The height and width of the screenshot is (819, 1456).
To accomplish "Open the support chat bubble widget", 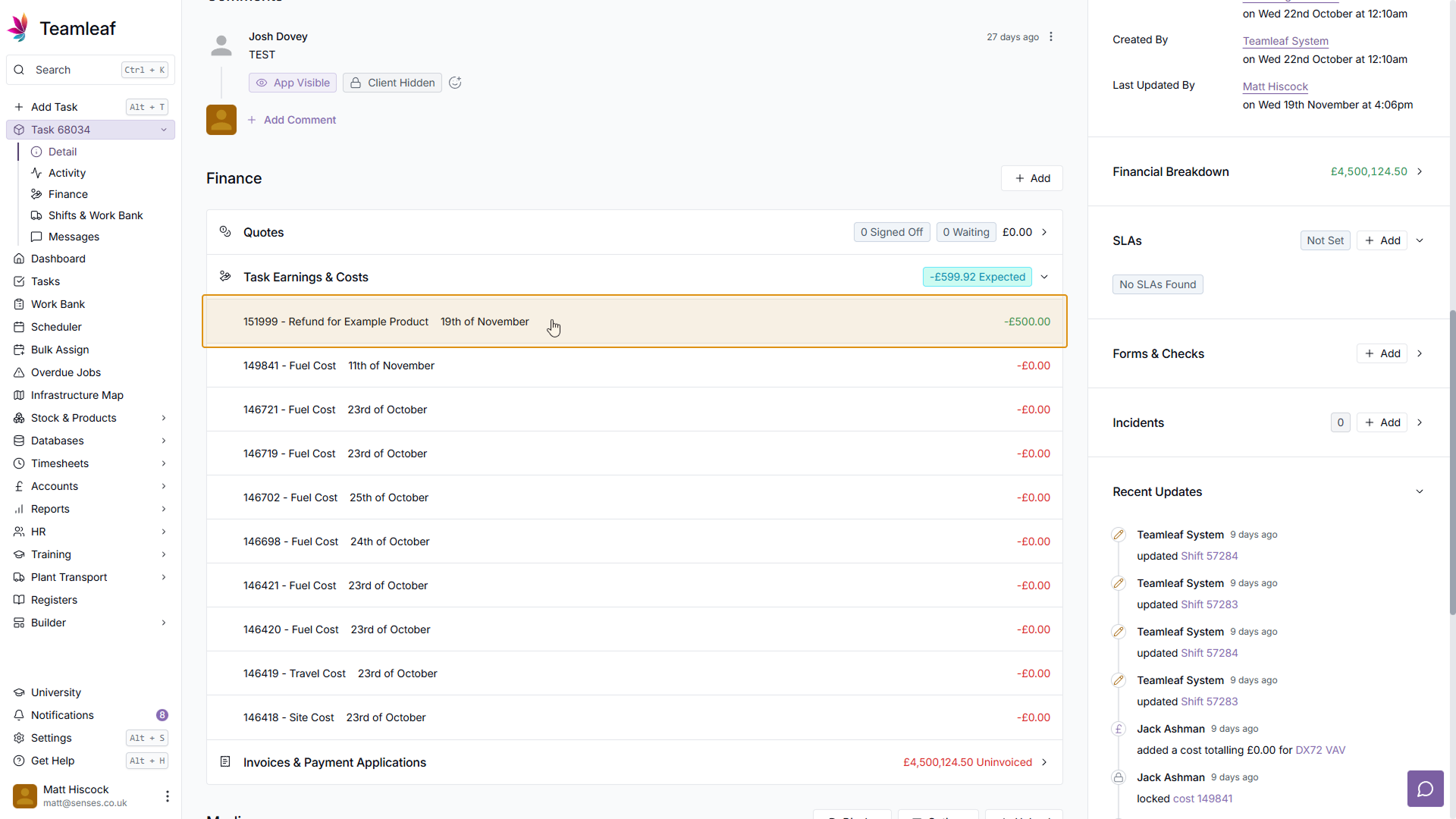I will pyautogui.click(x=1425, y=789).
